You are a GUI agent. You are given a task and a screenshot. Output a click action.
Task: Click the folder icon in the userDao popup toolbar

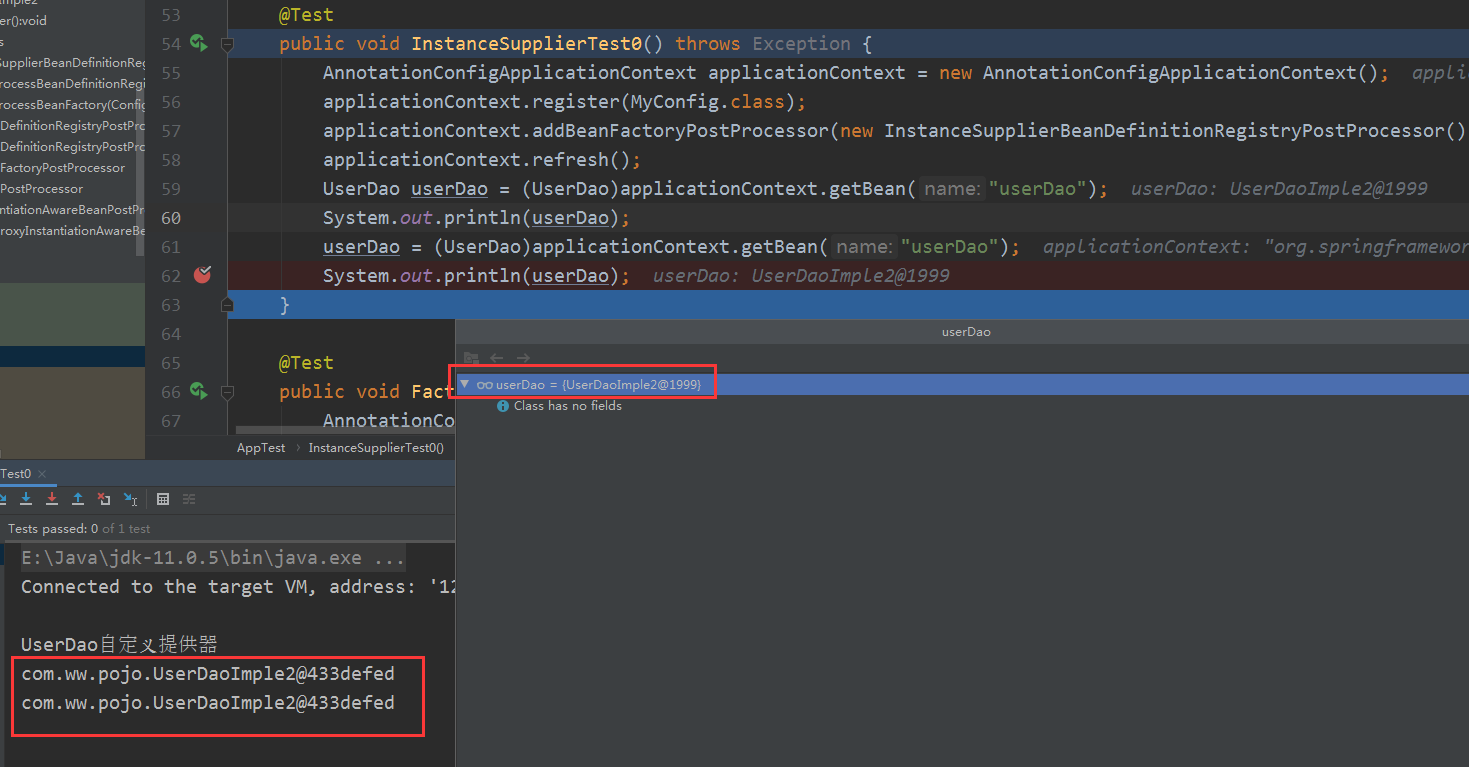click(471, 358)
